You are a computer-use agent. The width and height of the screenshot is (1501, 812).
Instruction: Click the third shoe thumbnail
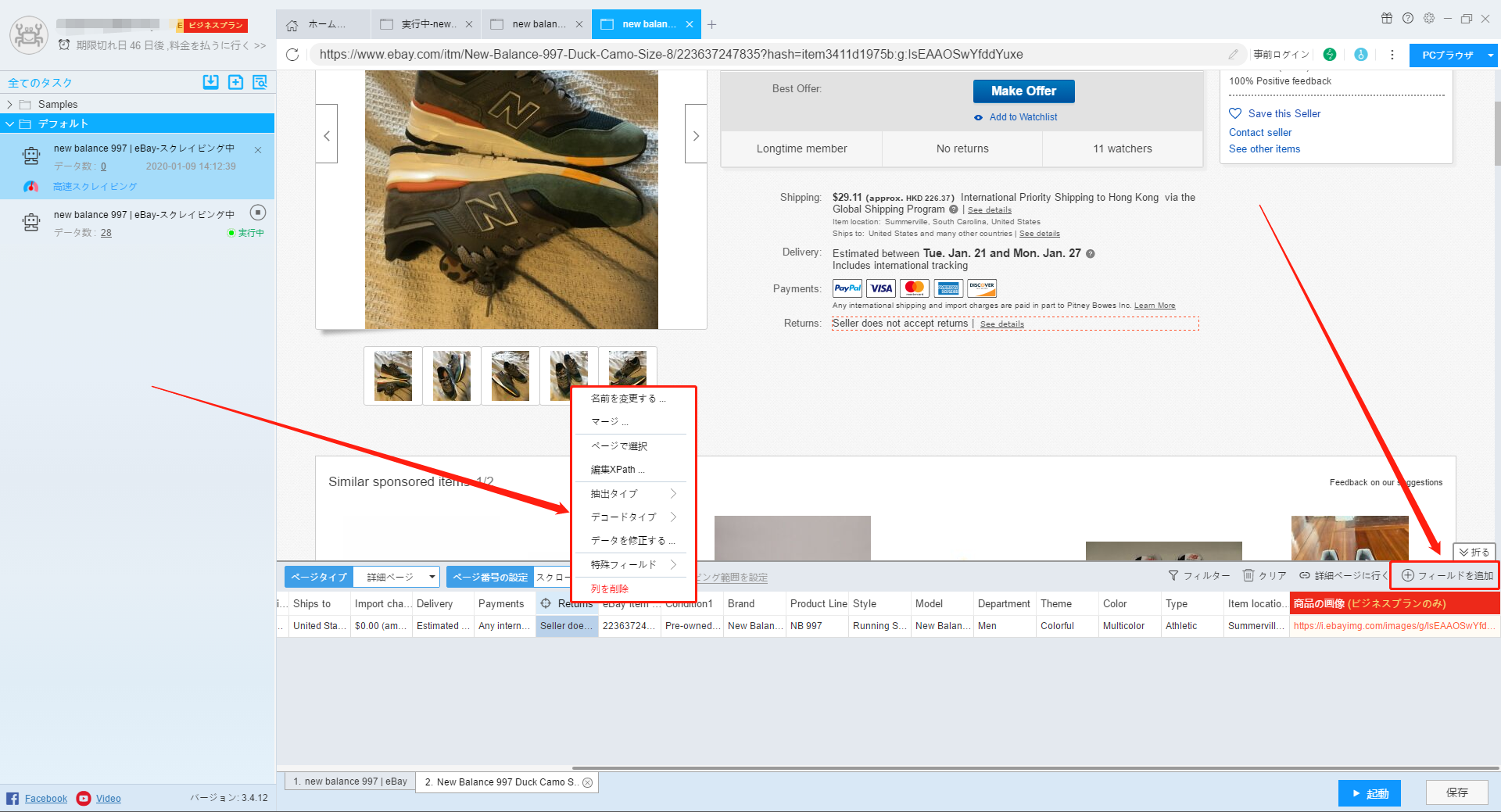pos(510,376)
